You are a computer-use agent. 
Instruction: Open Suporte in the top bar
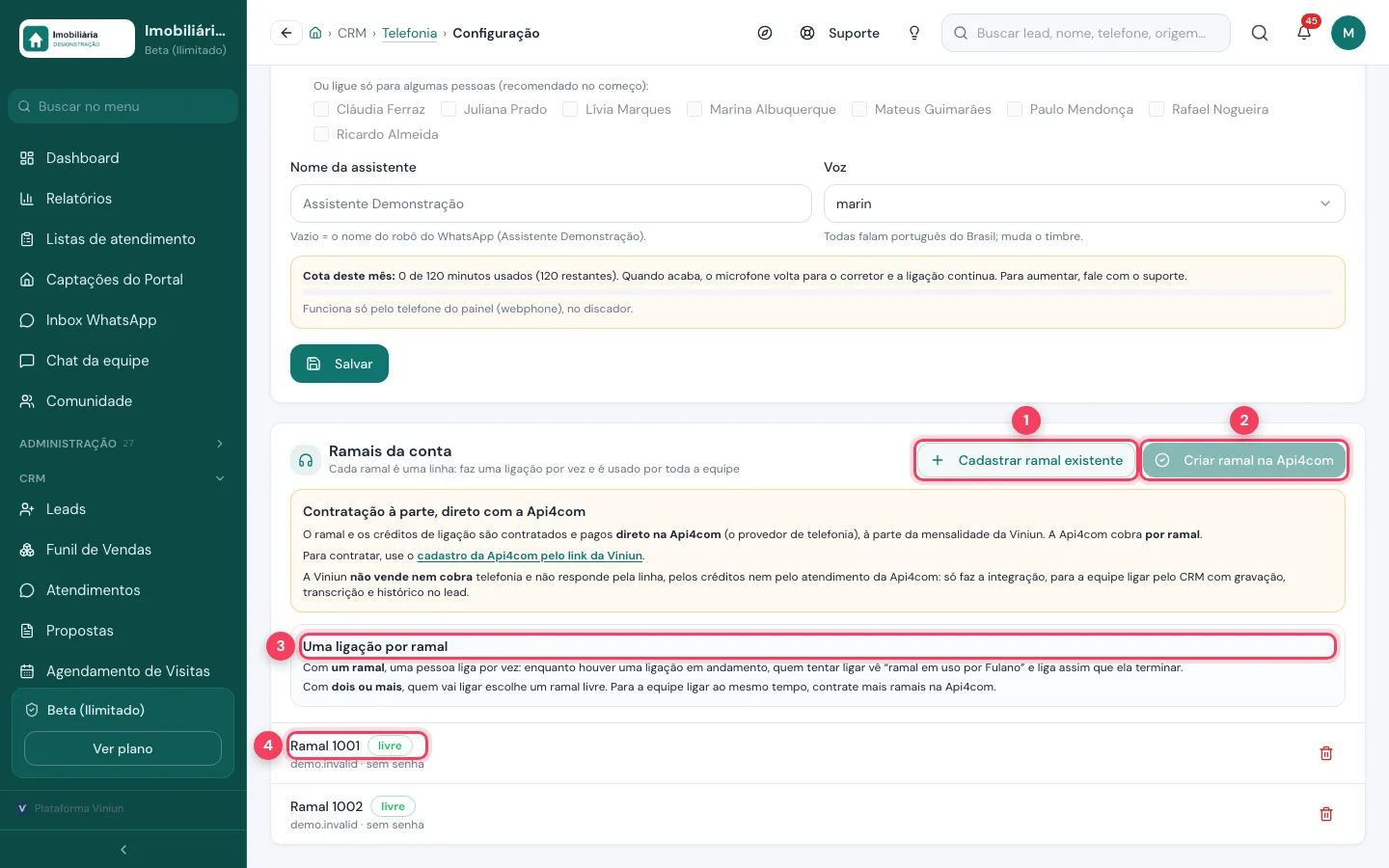(840, 33)
